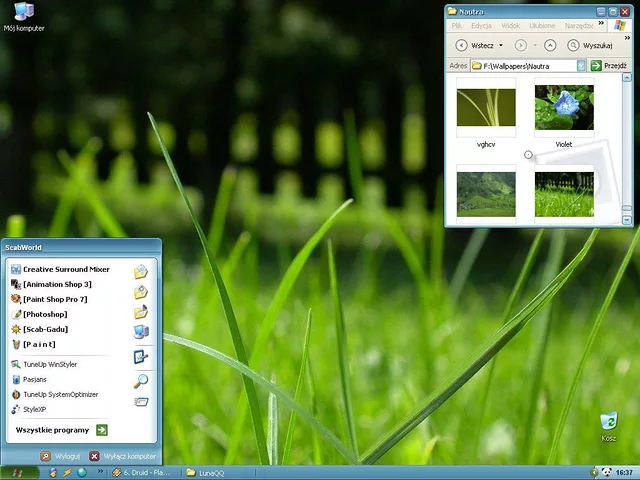The height and width of the screenshot is (480, 640).
Task: Click the magnifier search icon in start menu
Action: [x=141, y=380]
